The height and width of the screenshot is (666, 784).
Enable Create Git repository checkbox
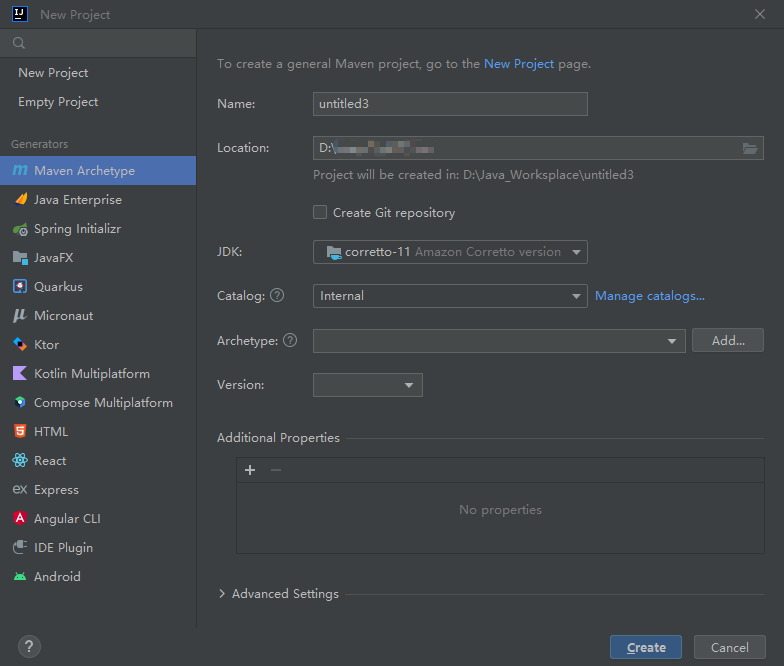(320, 212)
